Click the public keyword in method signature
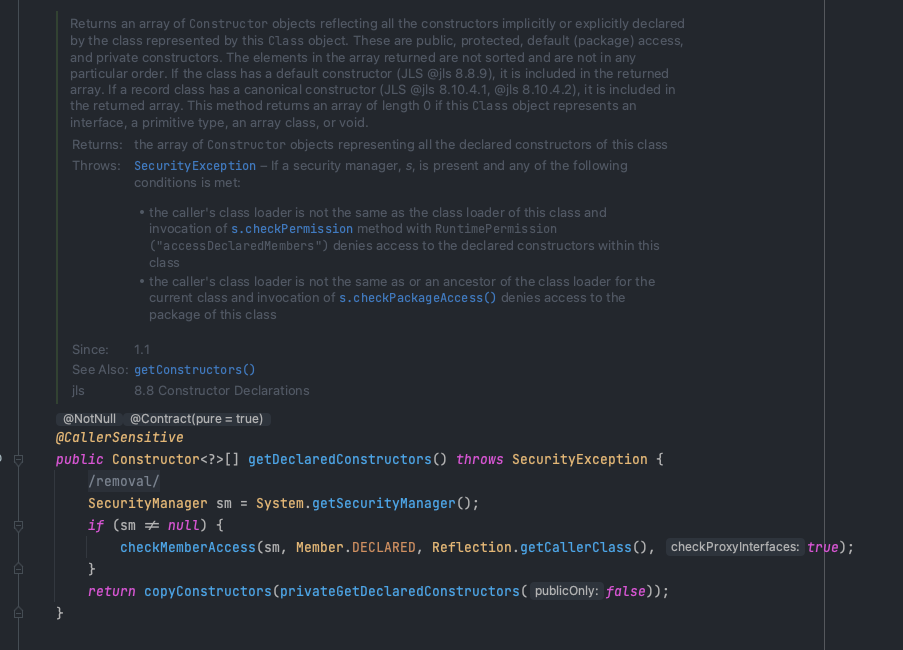This screenshot has width=903, height=650. pyautogui.click(x=79, y=459)
